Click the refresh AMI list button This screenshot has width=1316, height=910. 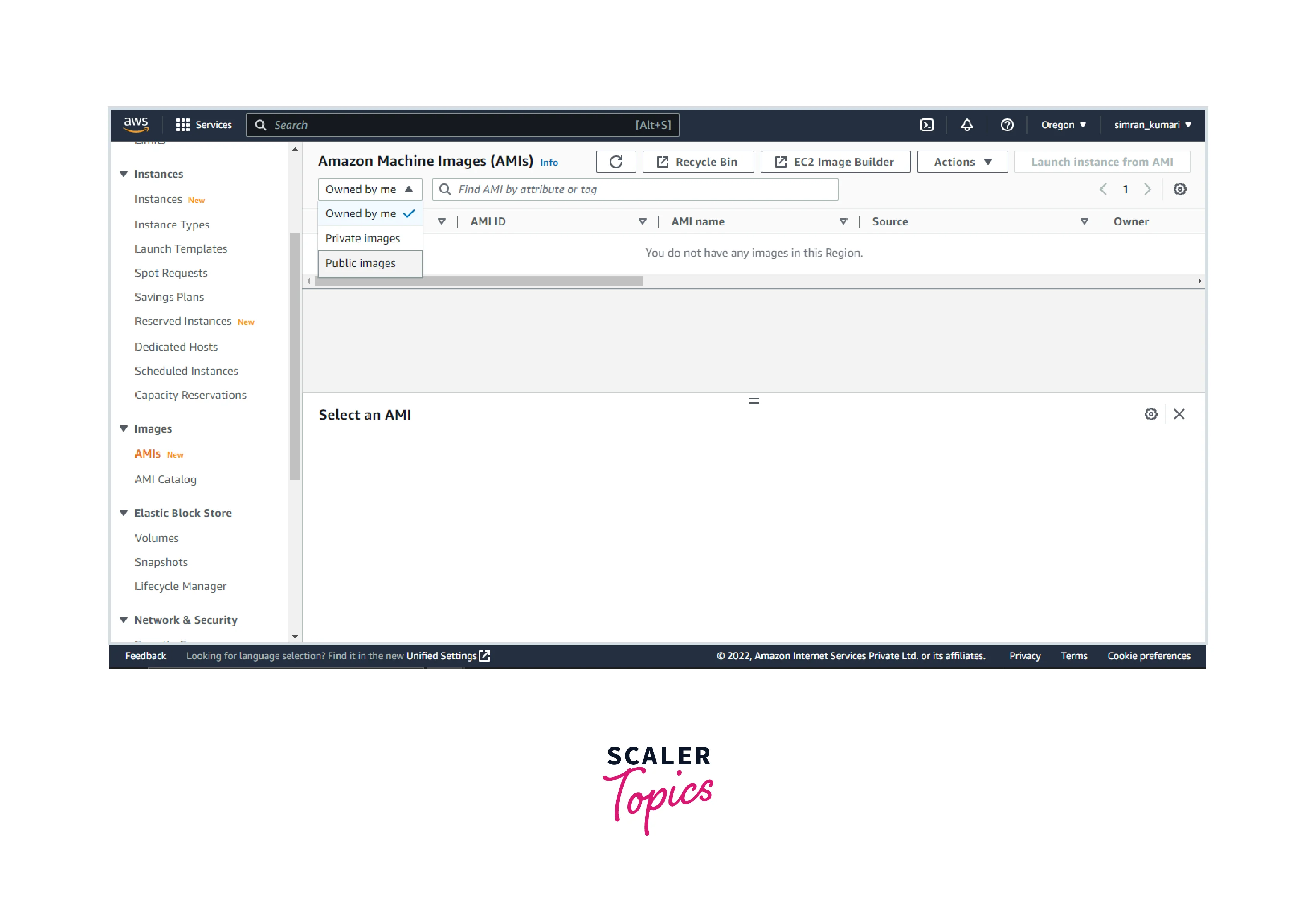click(x=616, y=162)
